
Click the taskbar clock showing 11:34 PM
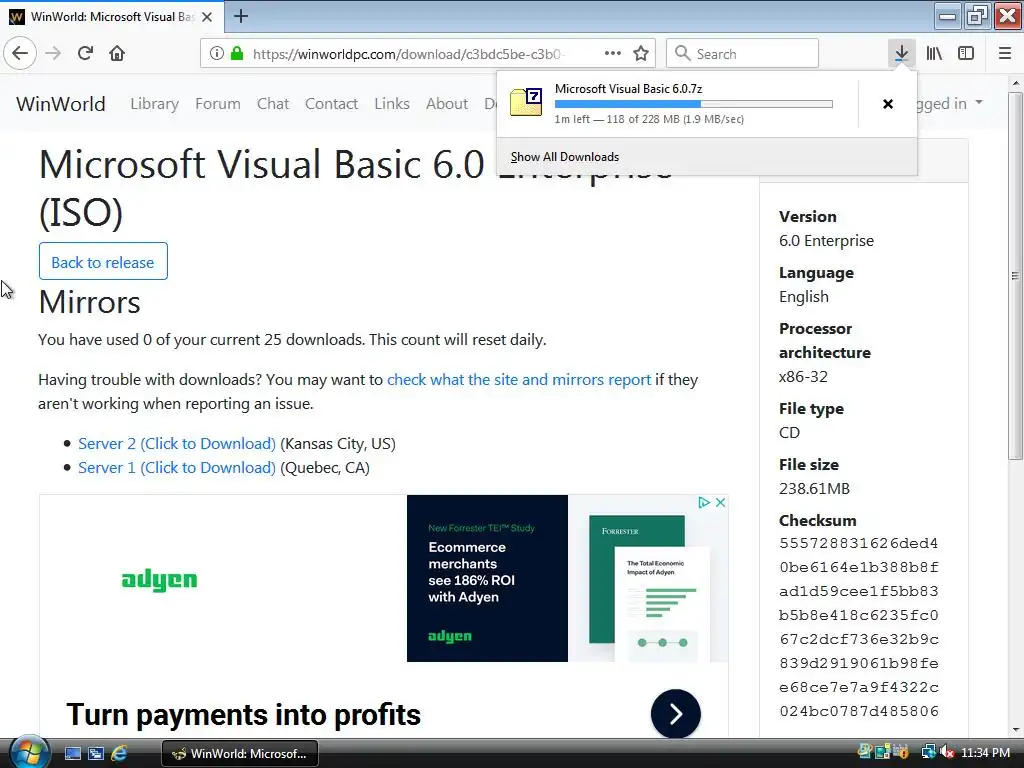985,753
